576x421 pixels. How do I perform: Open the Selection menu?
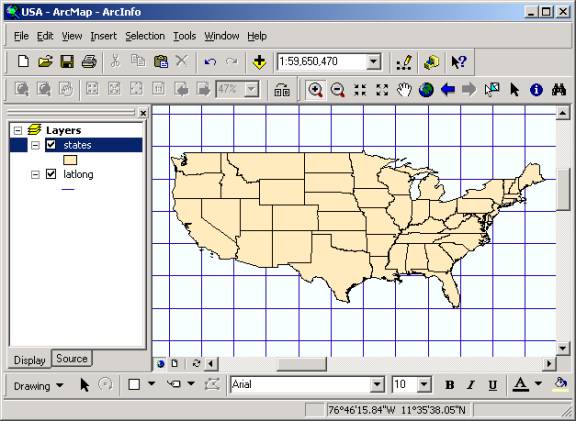[145, 36]
